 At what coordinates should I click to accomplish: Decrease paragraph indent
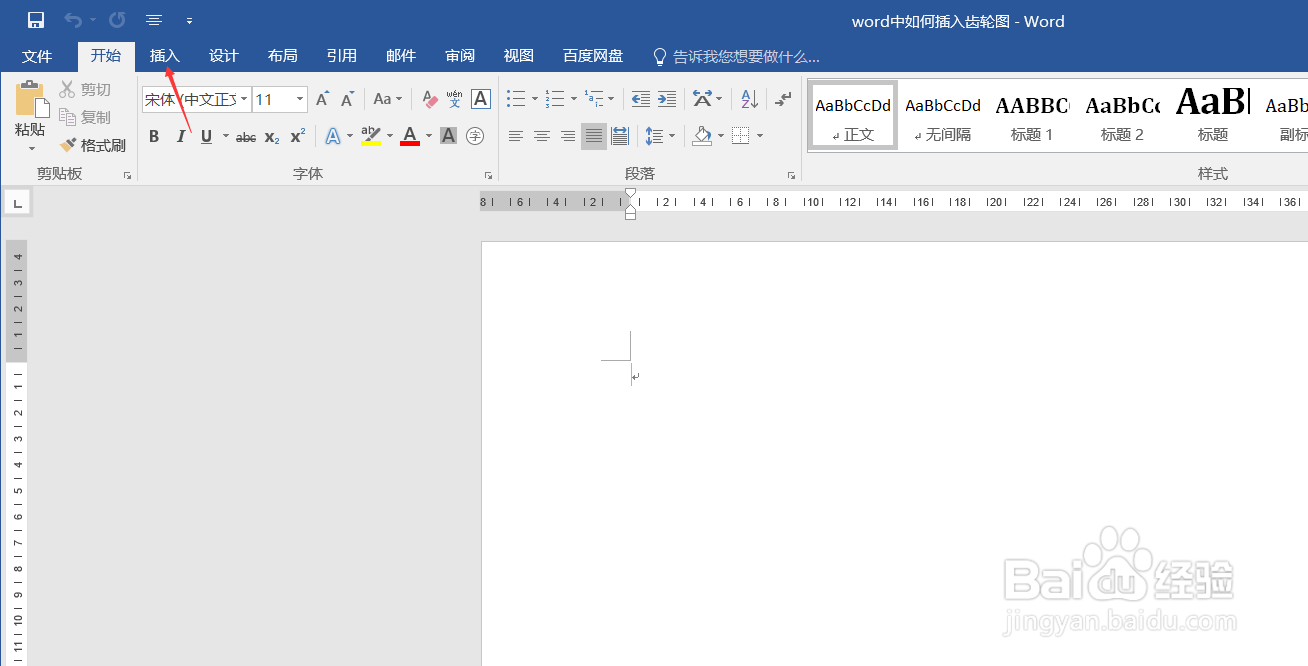coord(641,99)
